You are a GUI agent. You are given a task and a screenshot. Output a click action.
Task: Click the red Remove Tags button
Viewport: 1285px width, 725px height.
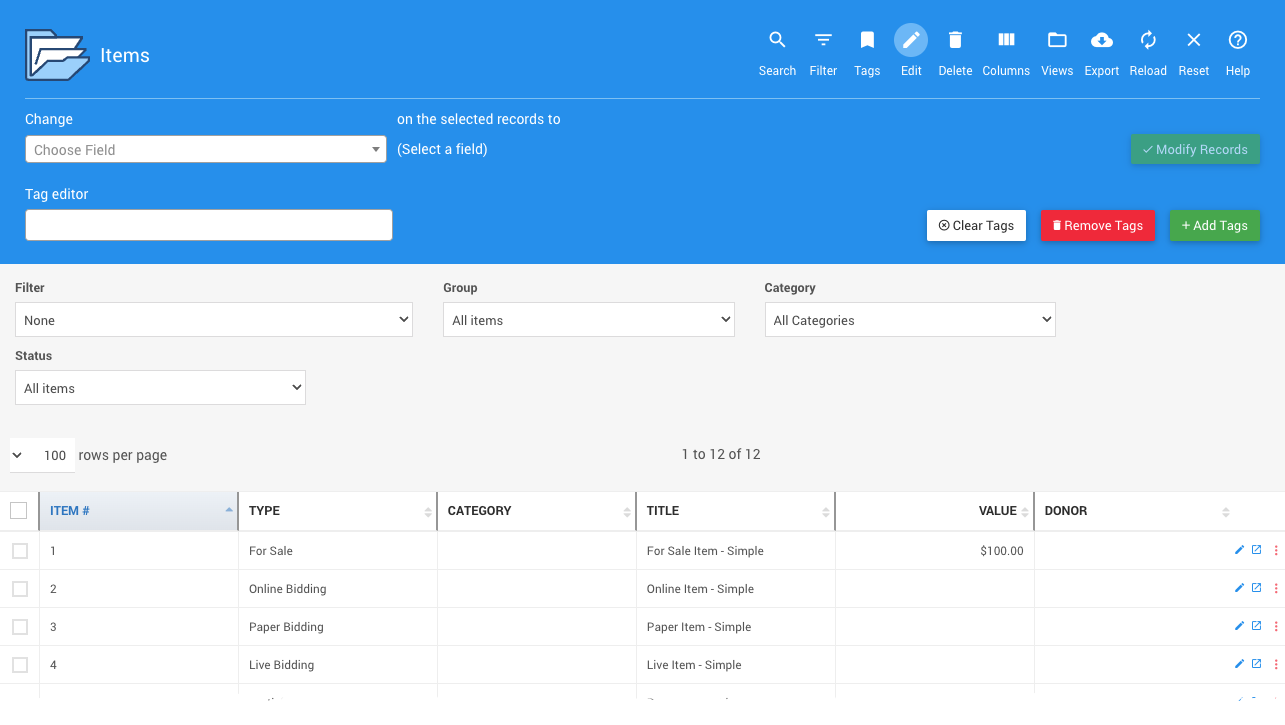(x=1097, y=226)
